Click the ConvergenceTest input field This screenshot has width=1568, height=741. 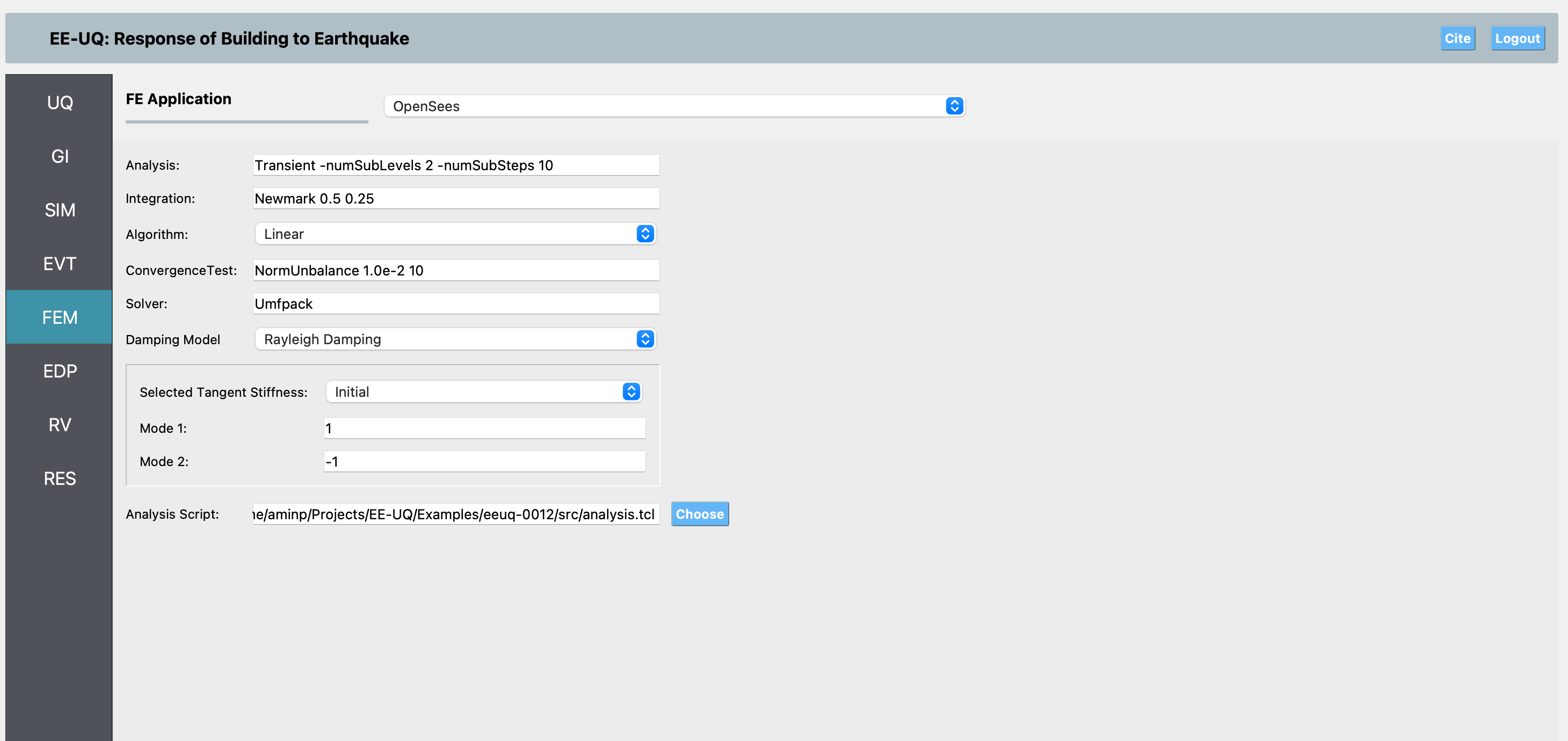pos(455,270)
